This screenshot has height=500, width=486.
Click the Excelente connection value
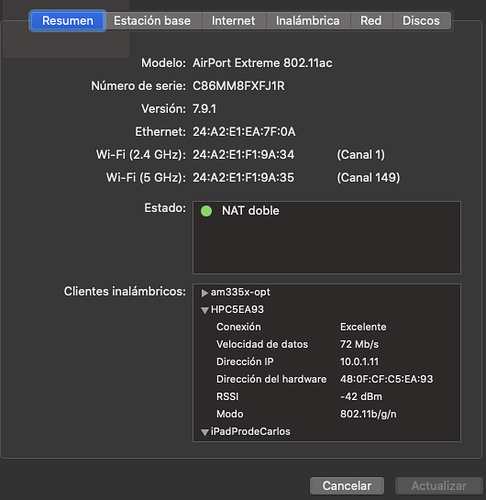click(x=363, y=327)
